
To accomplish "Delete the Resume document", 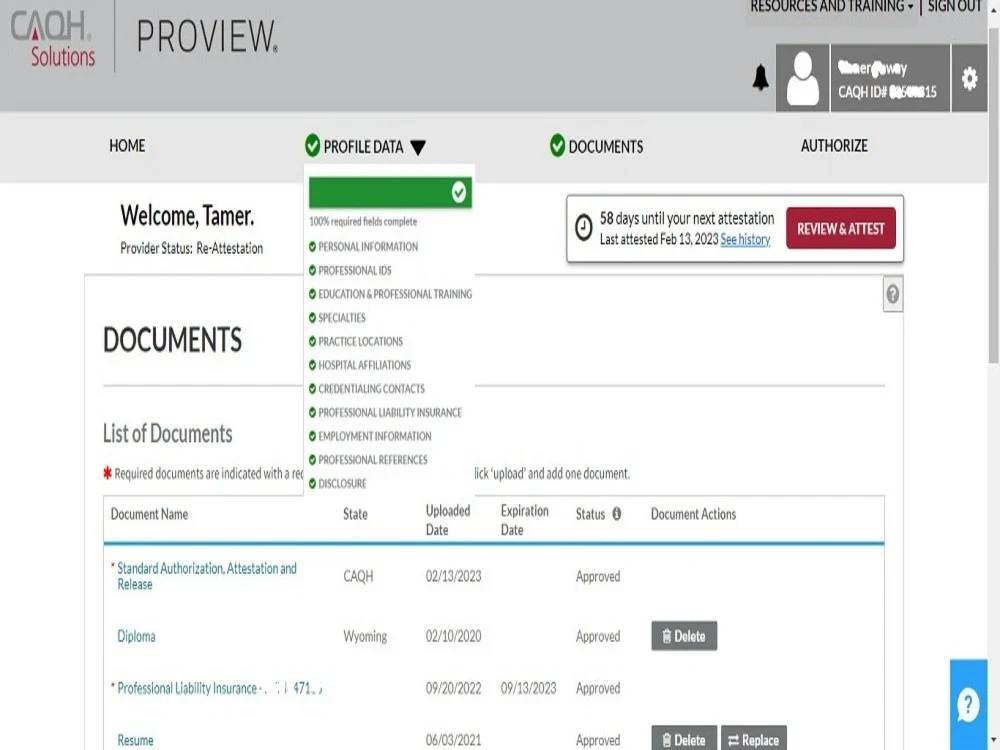I will pyautogui.click(x=684, y=739).
